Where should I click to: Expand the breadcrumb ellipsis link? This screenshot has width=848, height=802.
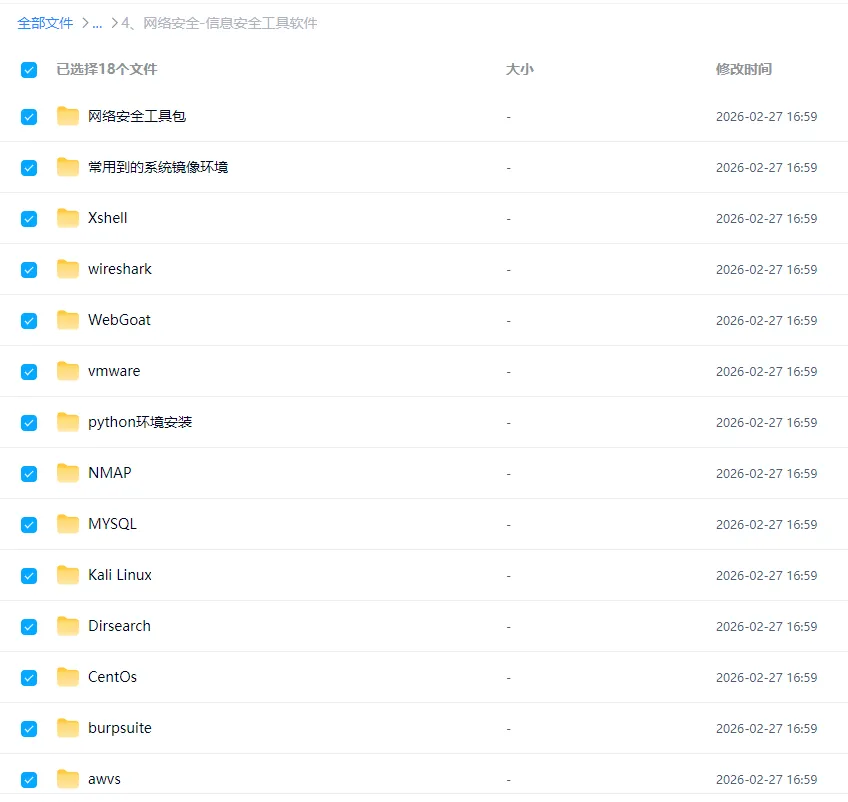[x=97, y=24]
